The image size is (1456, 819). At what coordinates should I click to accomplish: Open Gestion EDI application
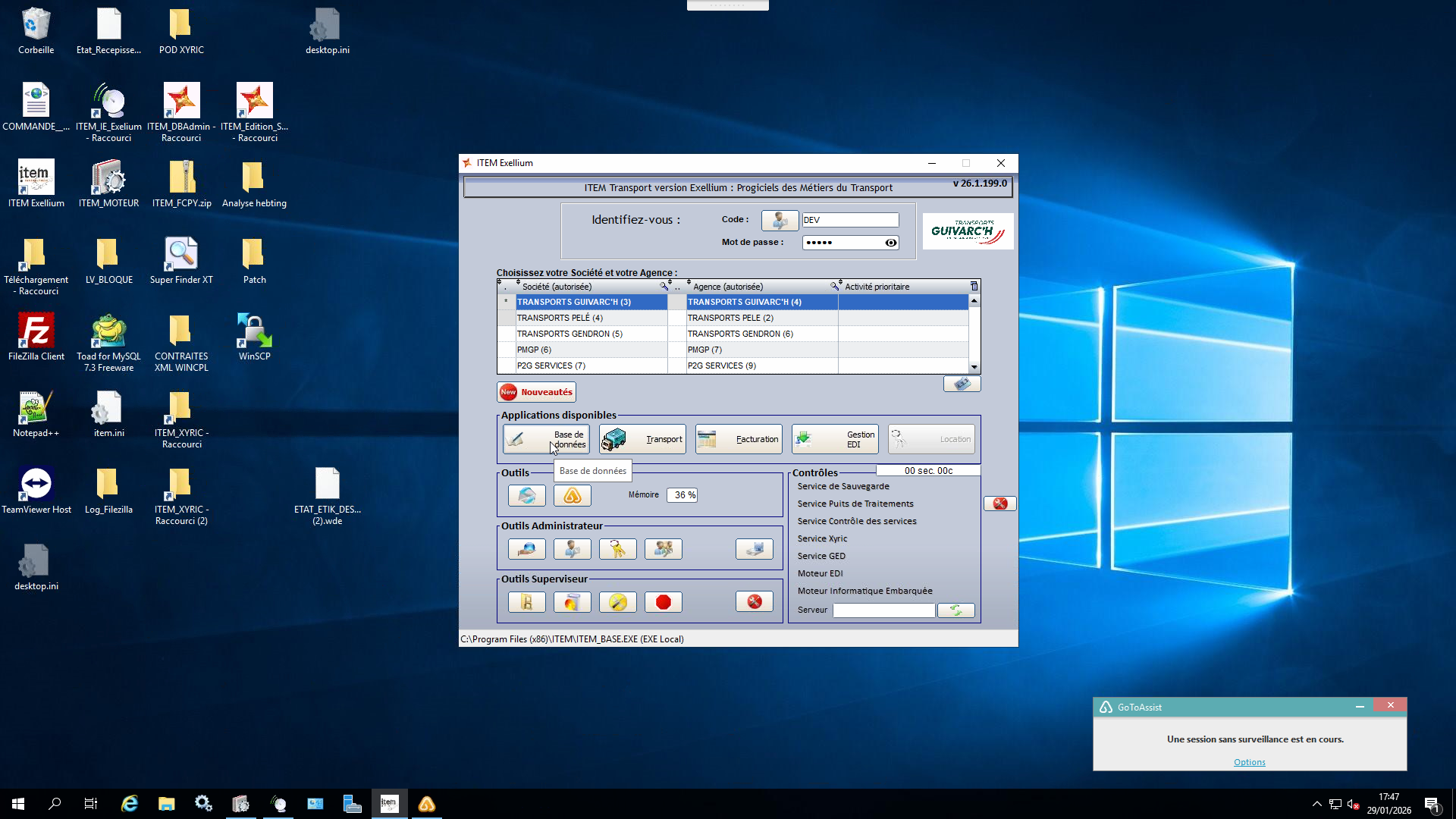835,439
